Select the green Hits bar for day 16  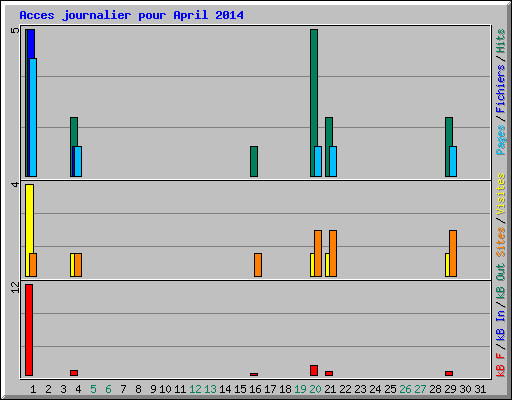click(254, 161)
